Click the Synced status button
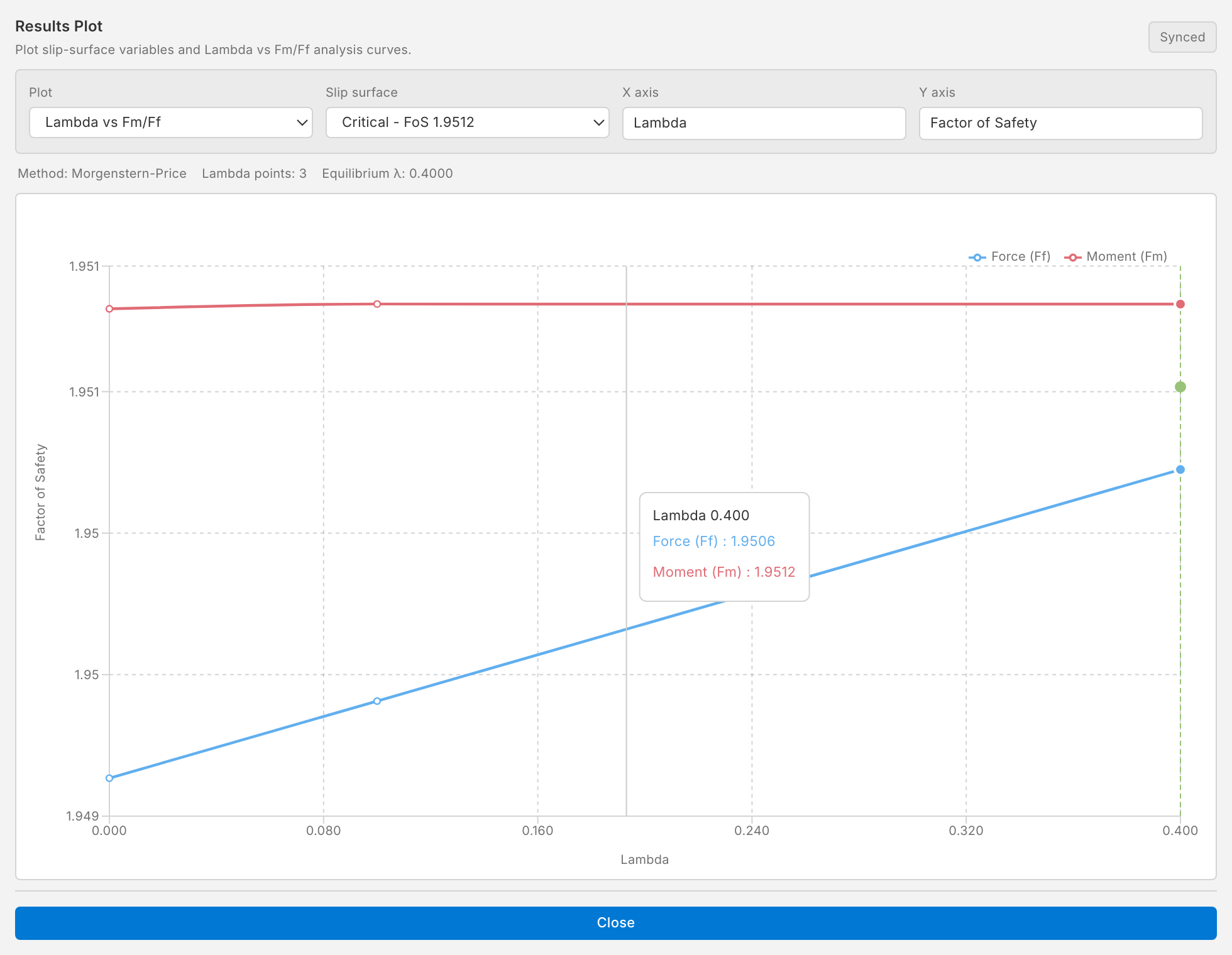Image resolution: width=1232 pixels, height=955 pixels. click(1182, 37)
